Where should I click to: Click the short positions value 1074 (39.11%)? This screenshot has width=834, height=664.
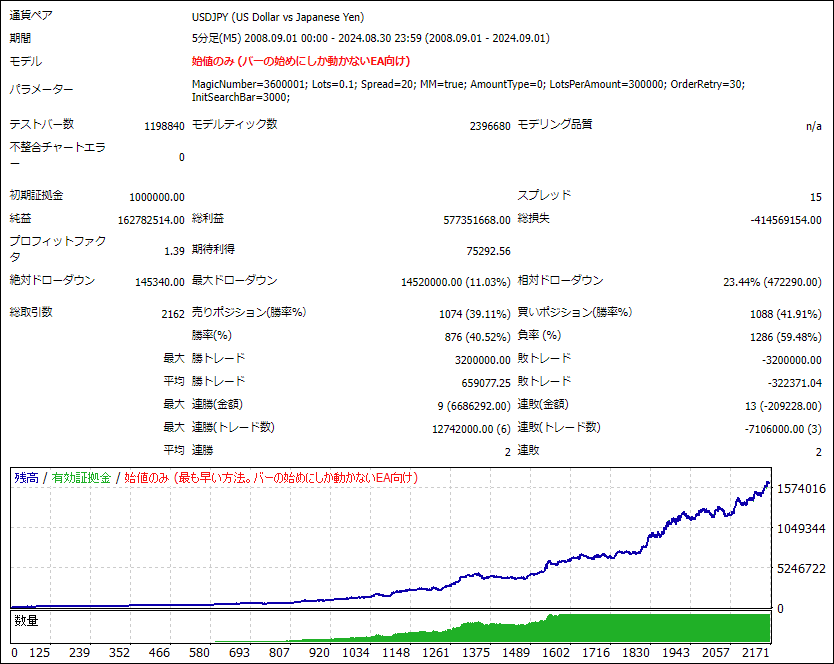click(474, 314)
